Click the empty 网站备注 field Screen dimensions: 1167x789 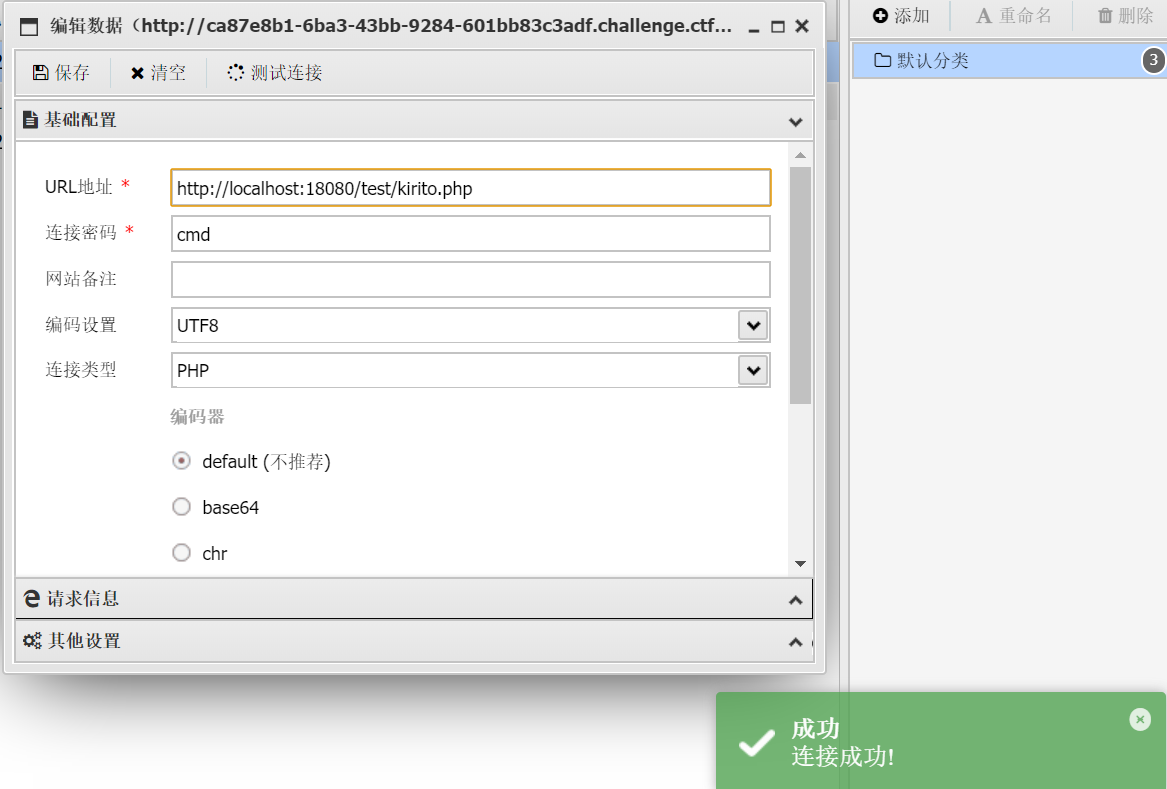470,279
